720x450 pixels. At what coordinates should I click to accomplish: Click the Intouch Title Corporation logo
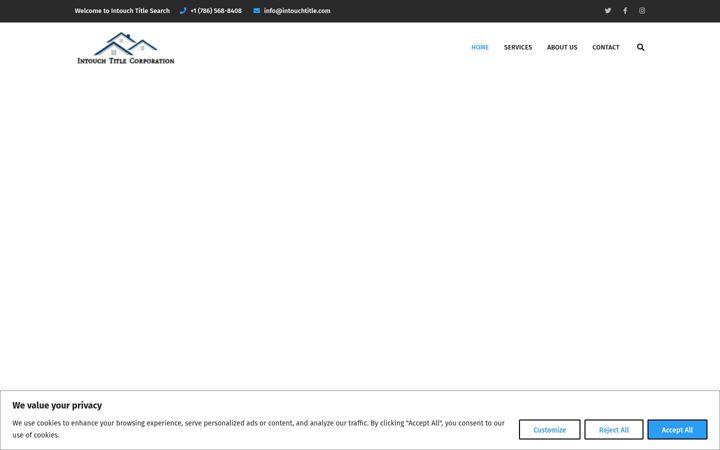pos(125,48)
